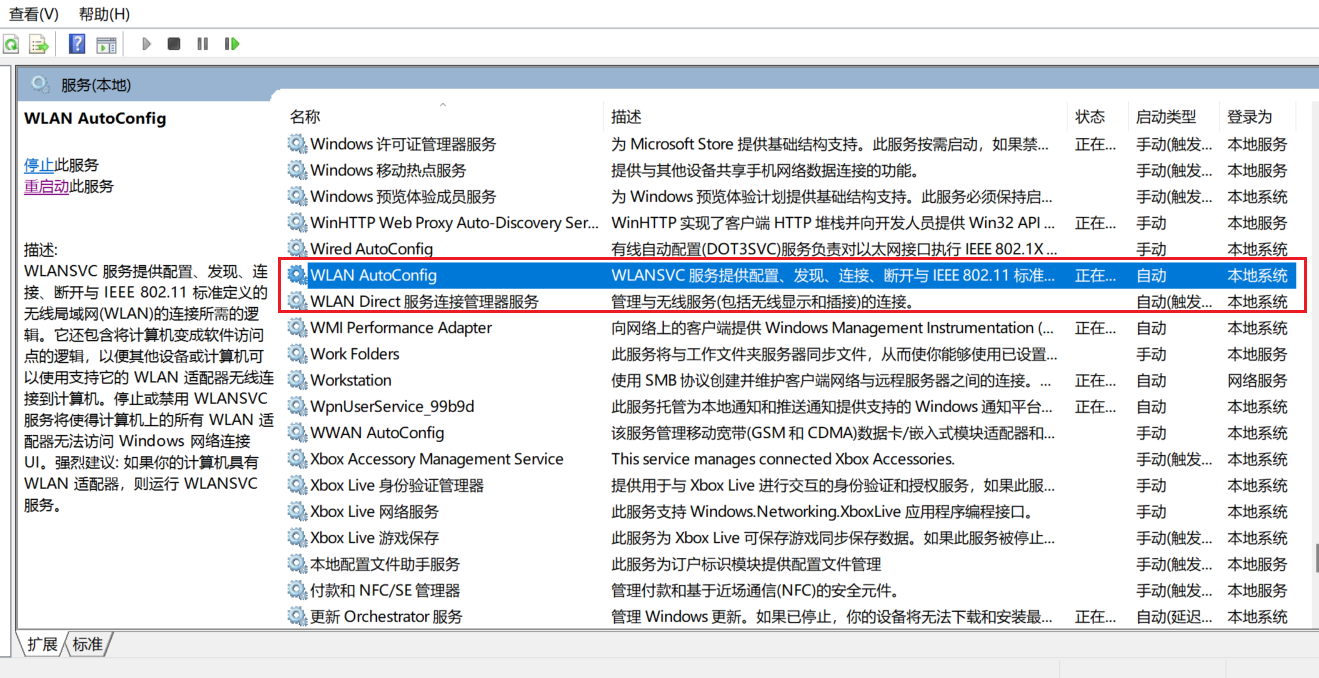Click description 'This service manages connected Xbox Accessories.'
1319x678 pixels.
point(783,459)
